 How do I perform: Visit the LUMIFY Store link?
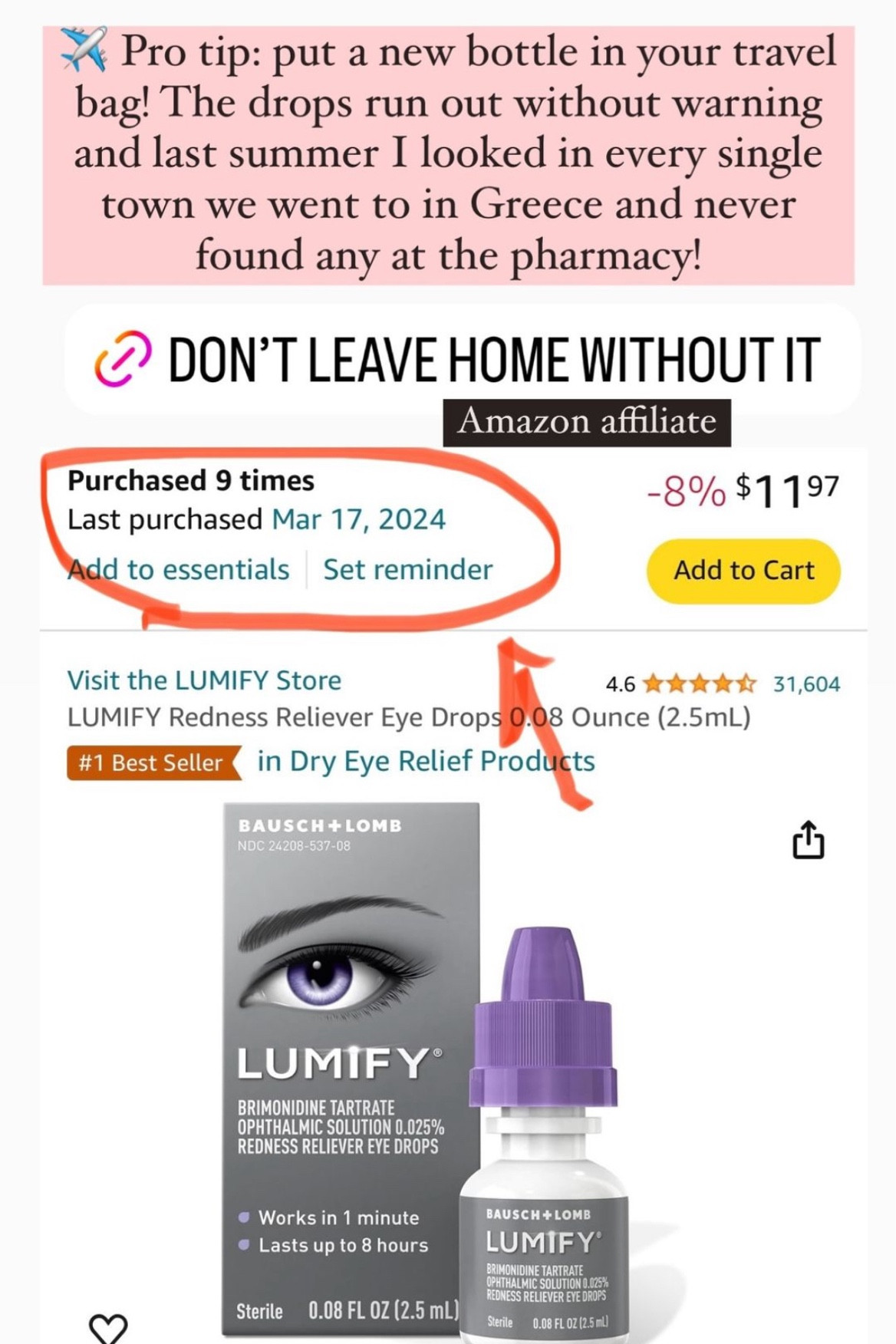(x=204, y=680)
